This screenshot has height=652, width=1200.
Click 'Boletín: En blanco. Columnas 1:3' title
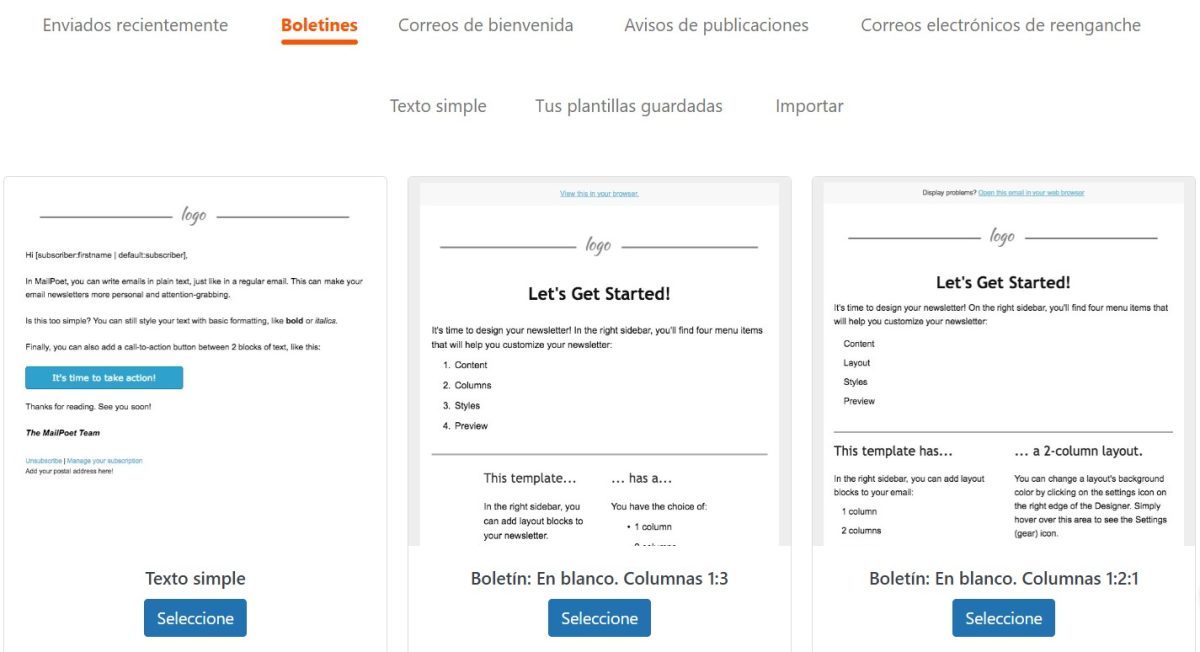pyautogui.click(x=599, y=578)
